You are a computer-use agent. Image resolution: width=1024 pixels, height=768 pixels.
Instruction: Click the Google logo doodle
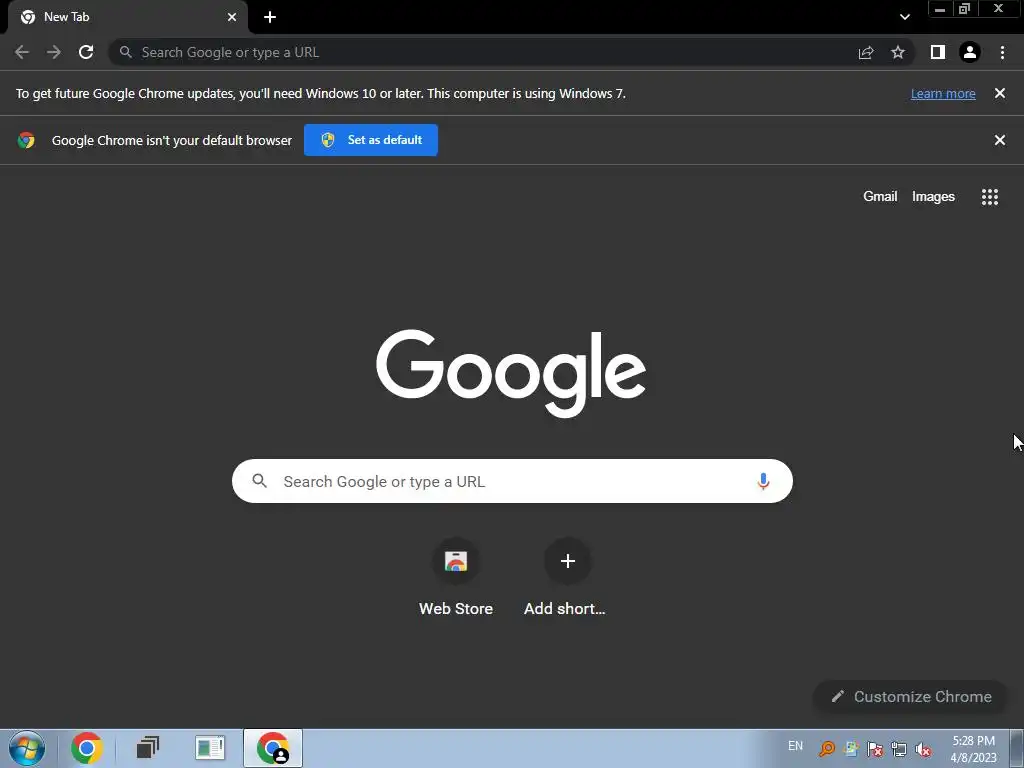tap(511, 373)
